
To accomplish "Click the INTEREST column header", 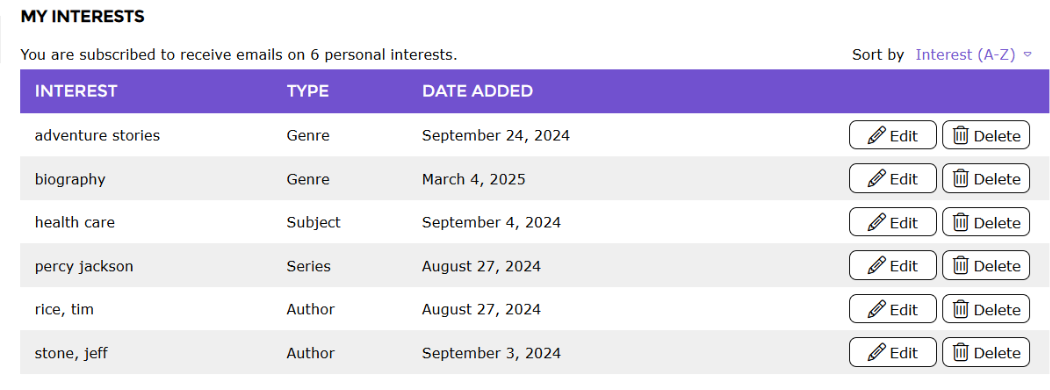I will pos(76,91).
